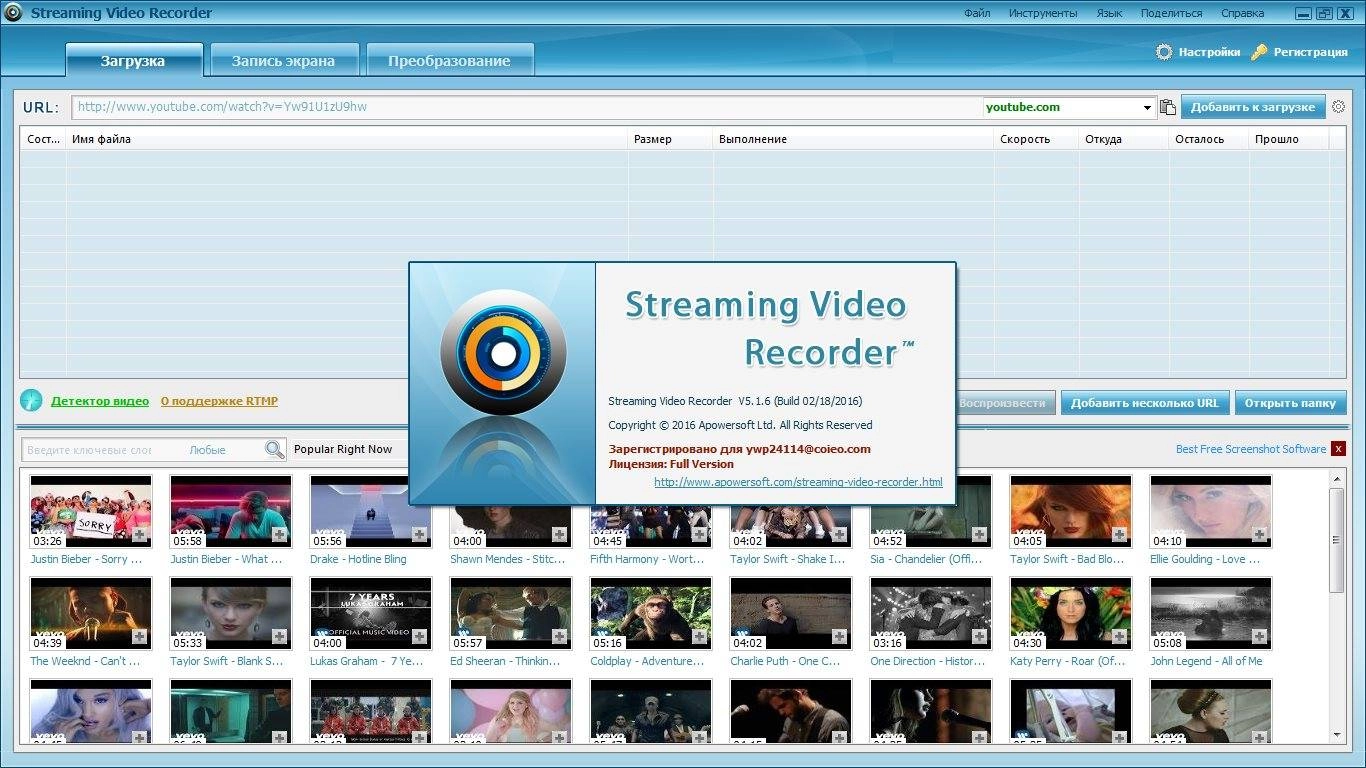Open the Справка menu
This screenshot has height=768, width=1366.
pyautogui.click(x=1242, y=13)
